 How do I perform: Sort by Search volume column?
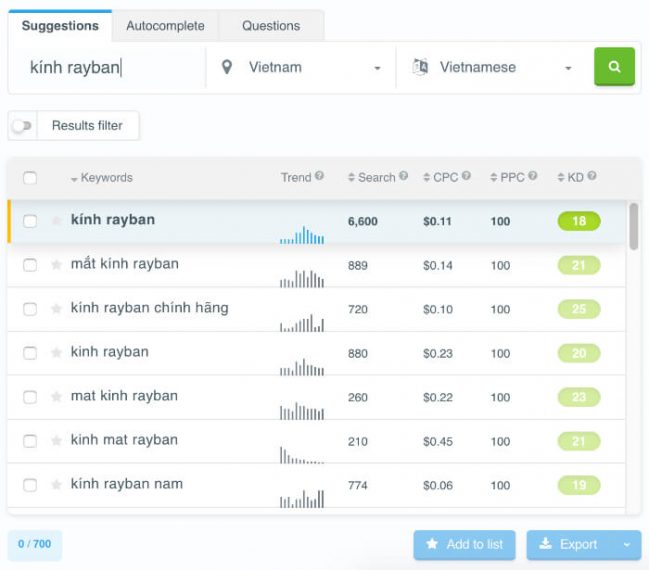[371, 177]
